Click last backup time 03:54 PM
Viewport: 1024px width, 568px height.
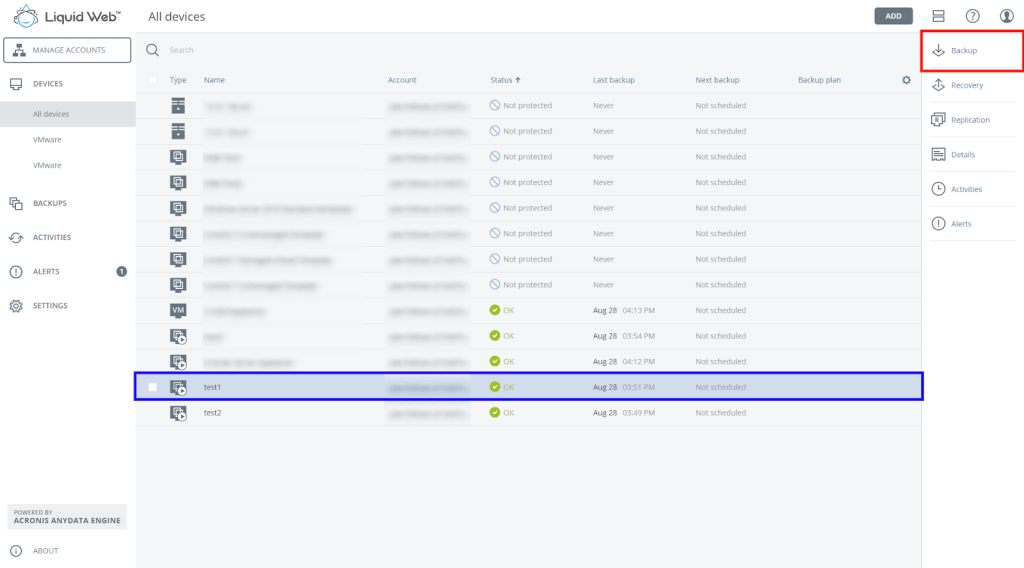coord(639,336)
